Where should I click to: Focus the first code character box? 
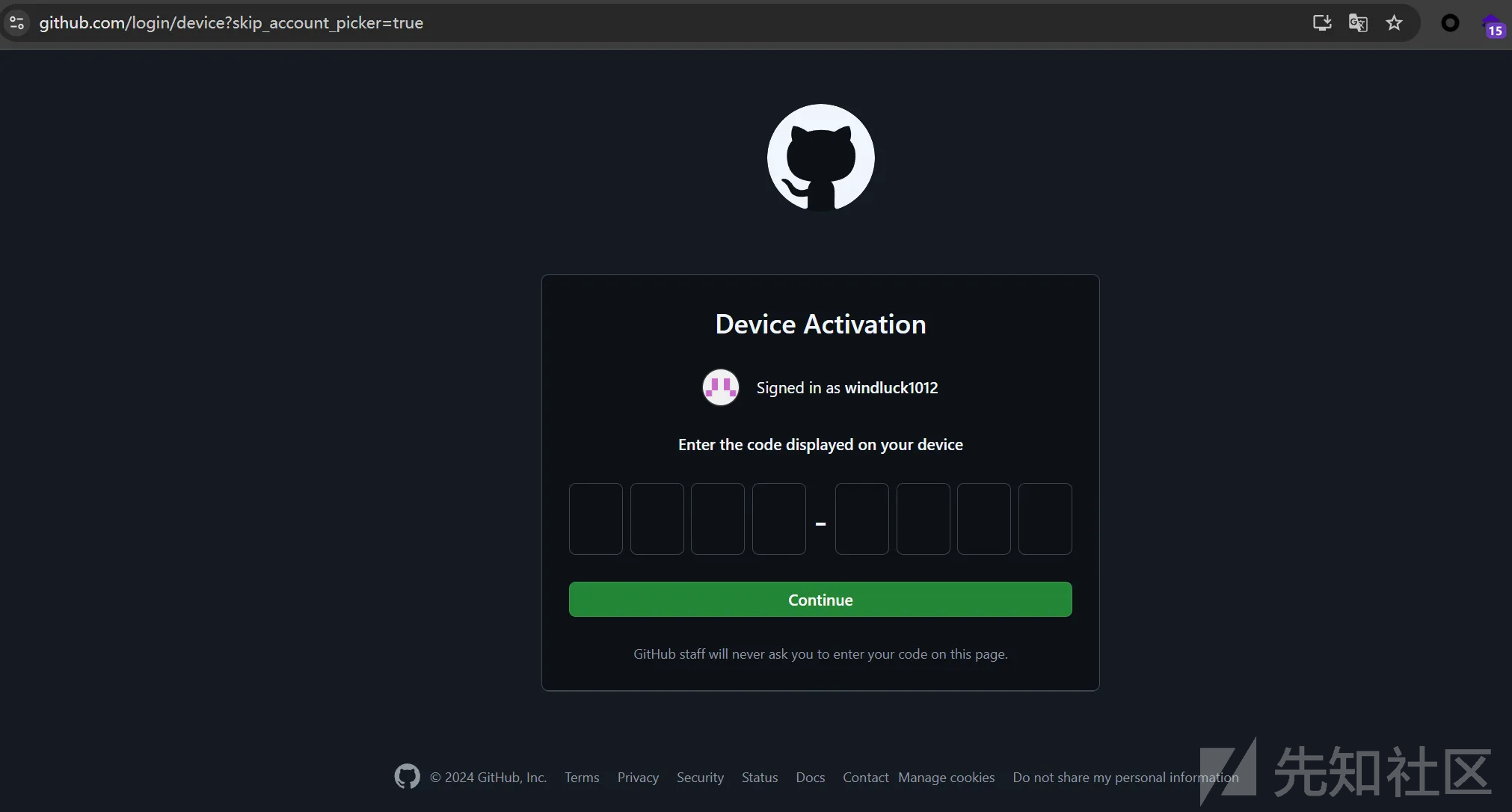pyautogui.click(x=596, y=519)
